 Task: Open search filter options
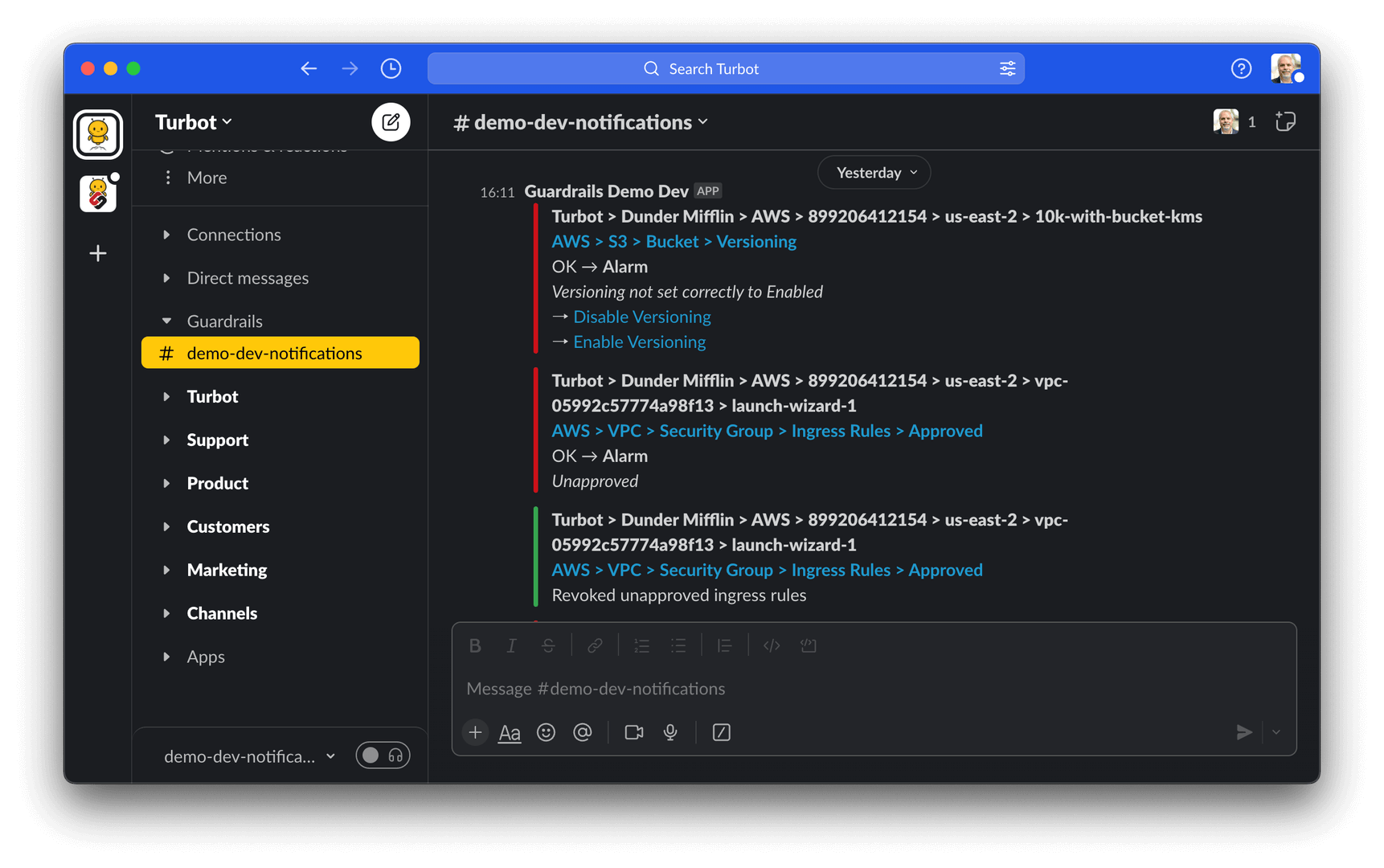tap(1007, 69)
